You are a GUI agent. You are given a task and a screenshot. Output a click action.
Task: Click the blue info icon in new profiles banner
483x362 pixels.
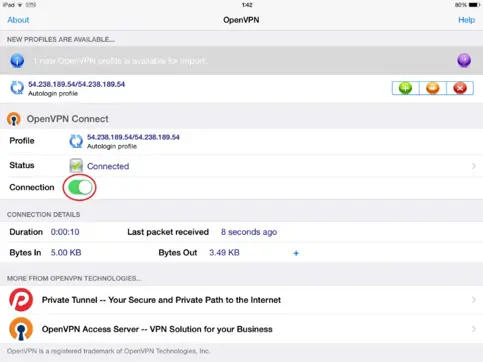point(17,61)
